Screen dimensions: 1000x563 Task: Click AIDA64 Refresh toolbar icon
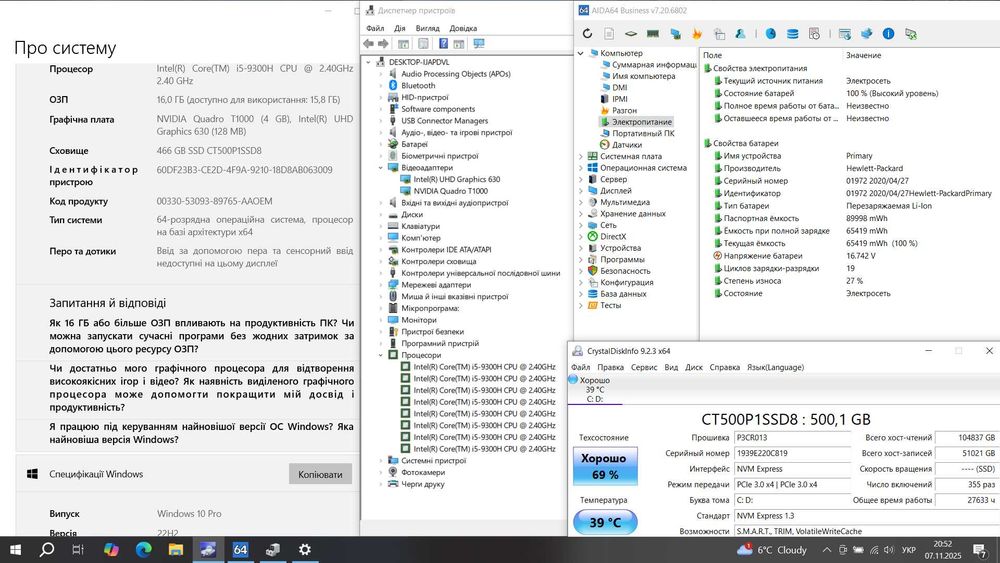tap(587, 34)
